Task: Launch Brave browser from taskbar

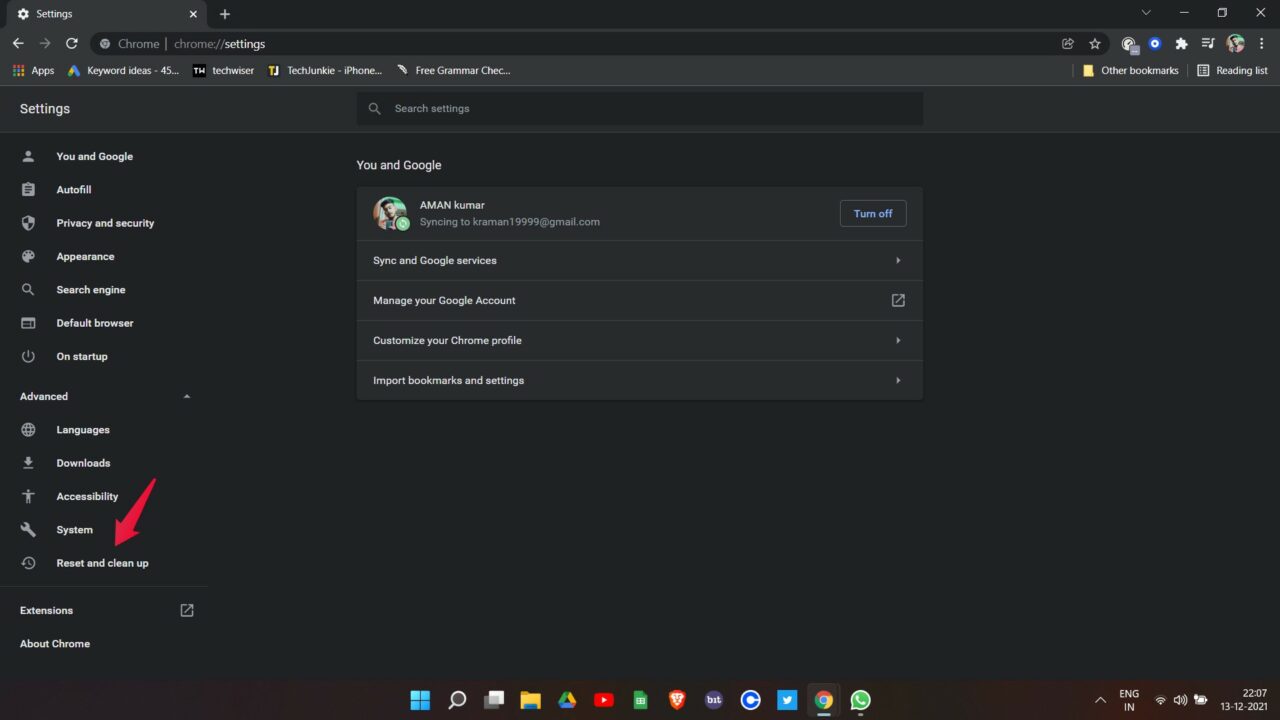Action: click(x=677, y=700)
